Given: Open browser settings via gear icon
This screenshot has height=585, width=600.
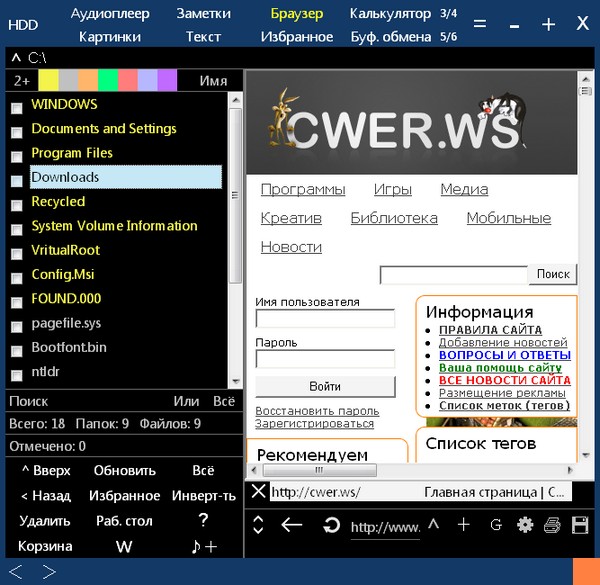Looking at the screenshot, I should tap(524, 525).
